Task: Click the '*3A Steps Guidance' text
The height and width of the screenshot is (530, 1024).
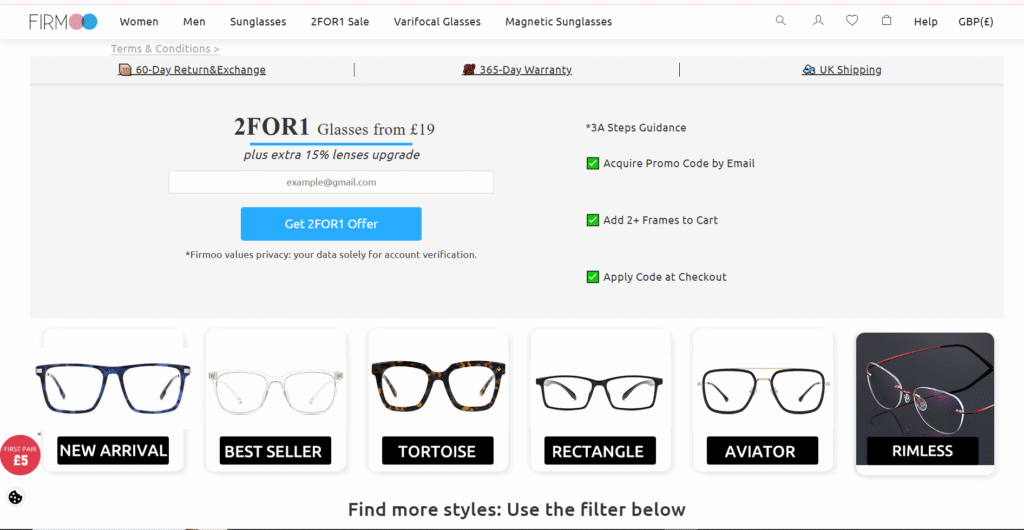Action: [x=636, y=128]
